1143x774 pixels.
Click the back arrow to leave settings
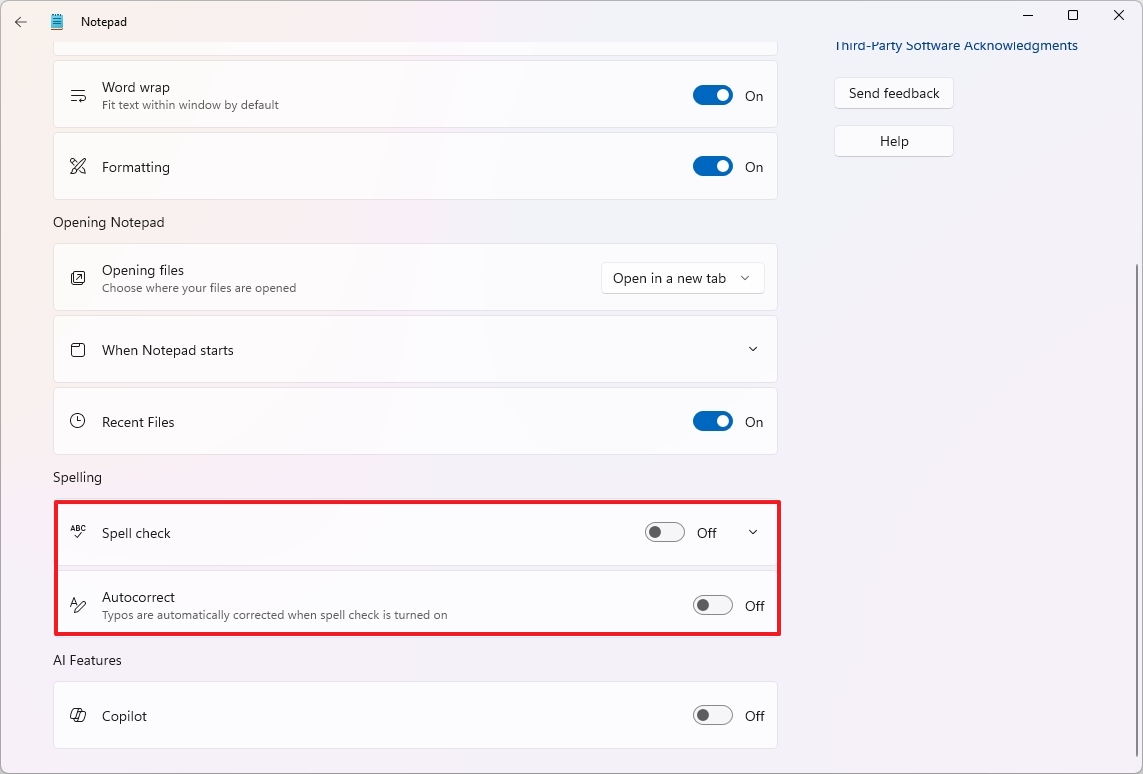tap(20, 21)
